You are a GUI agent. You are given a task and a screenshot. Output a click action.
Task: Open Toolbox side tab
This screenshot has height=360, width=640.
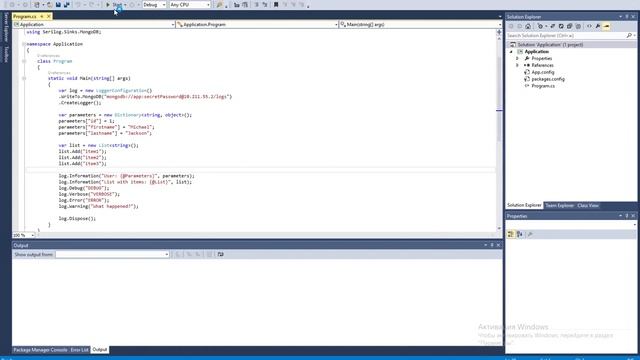pyautogui.click(x=6, y=54)
